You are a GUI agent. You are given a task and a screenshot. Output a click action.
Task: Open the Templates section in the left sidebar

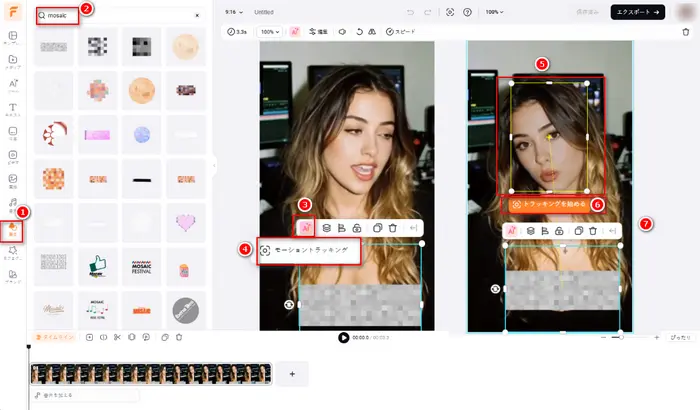[13, 38]
